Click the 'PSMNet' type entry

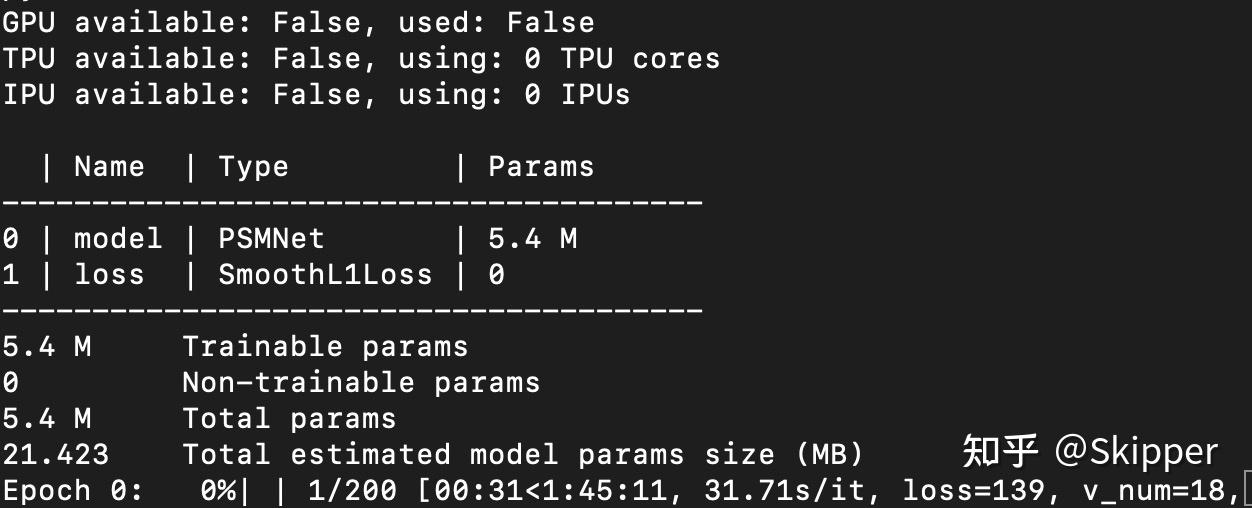pos(271,238)
